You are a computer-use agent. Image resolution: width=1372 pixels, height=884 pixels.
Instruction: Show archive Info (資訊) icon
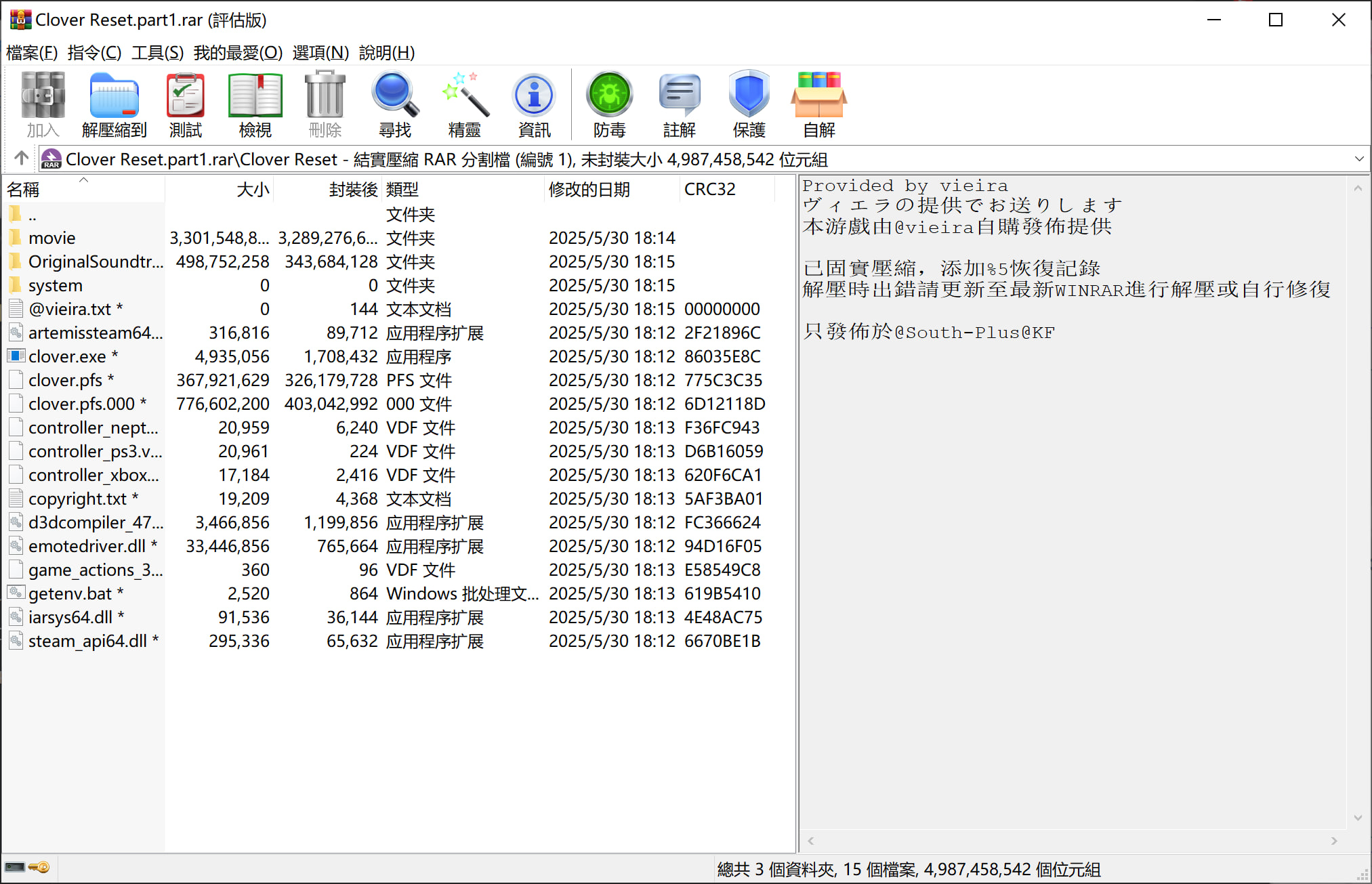[x=534, y=104]
